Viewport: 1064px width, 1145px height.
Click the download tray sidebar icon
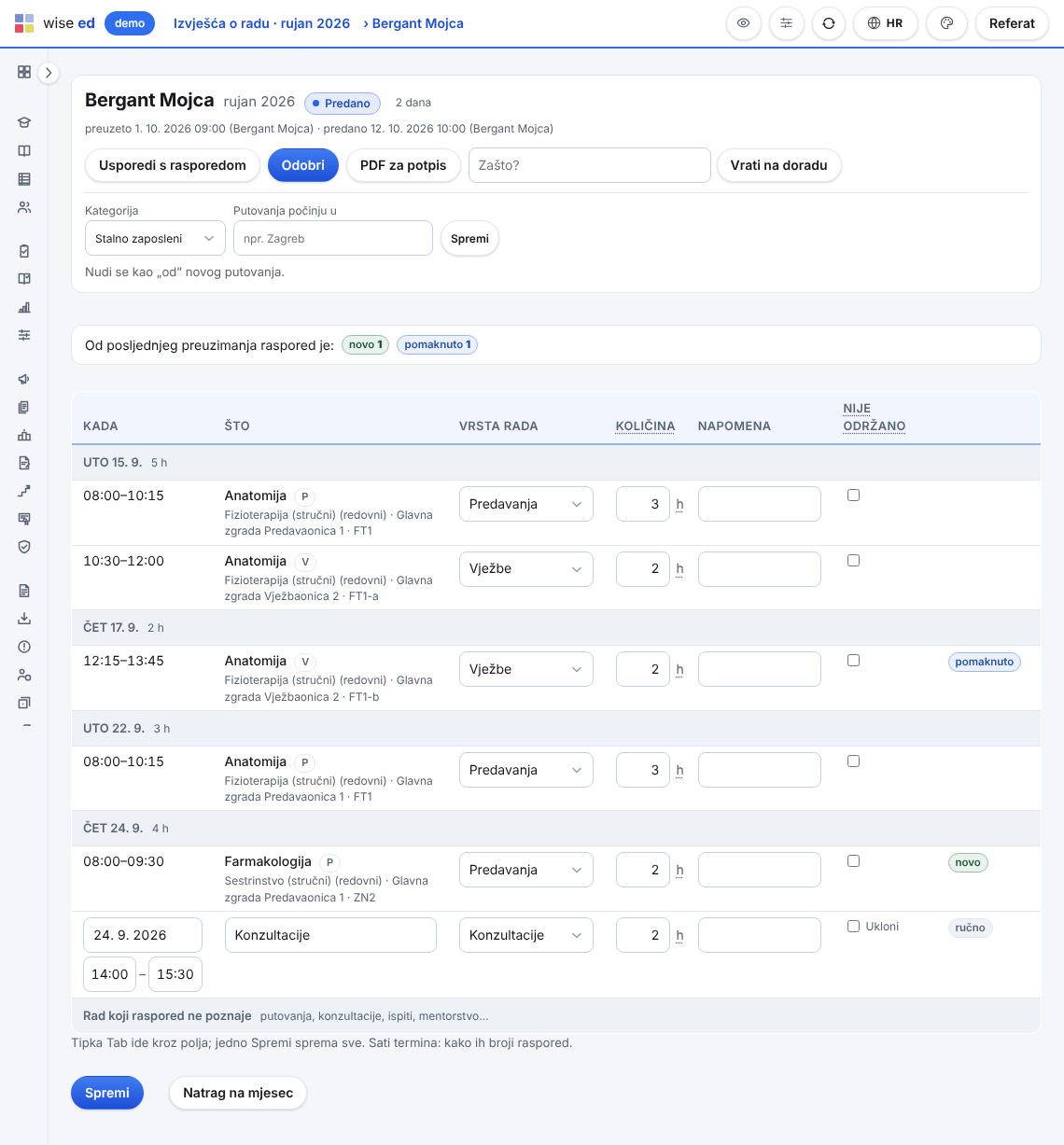(24, 619)
